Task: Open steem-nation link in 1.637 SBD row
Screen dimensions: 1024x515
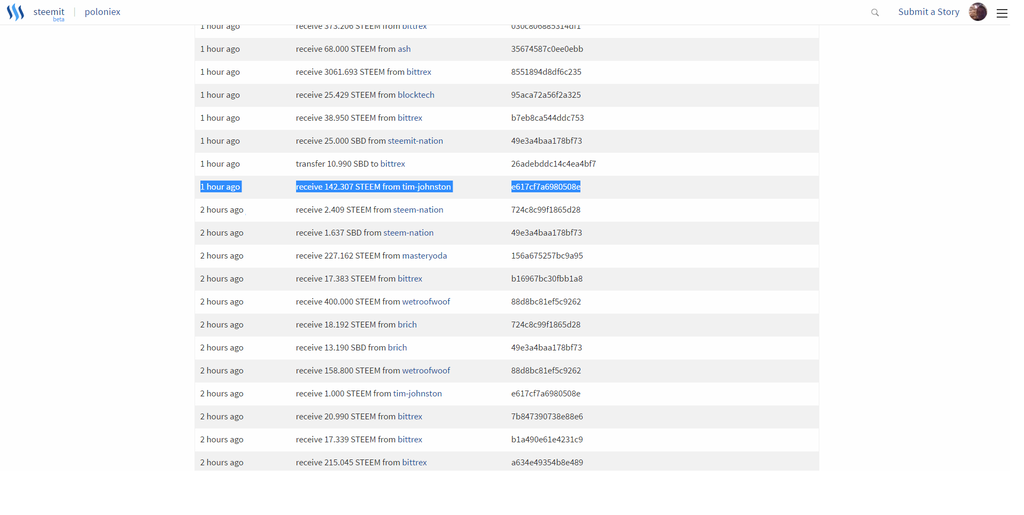Action: 408,232
